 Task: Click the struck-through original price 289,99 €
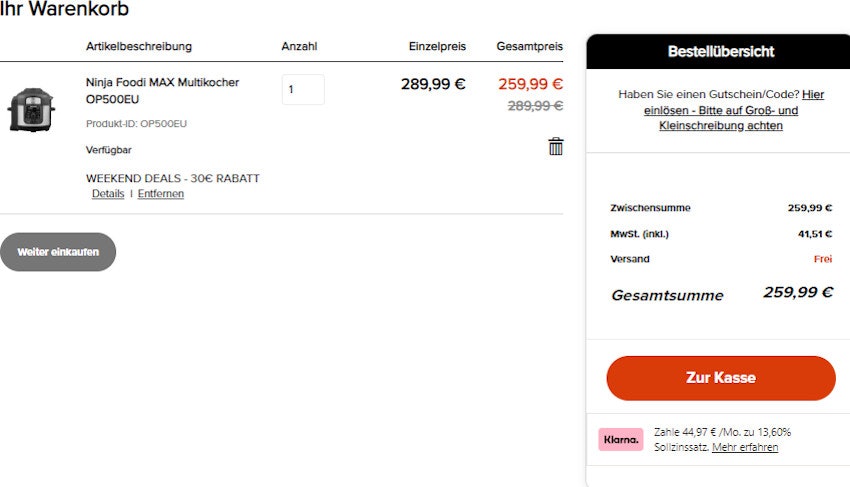click(535, 106)
